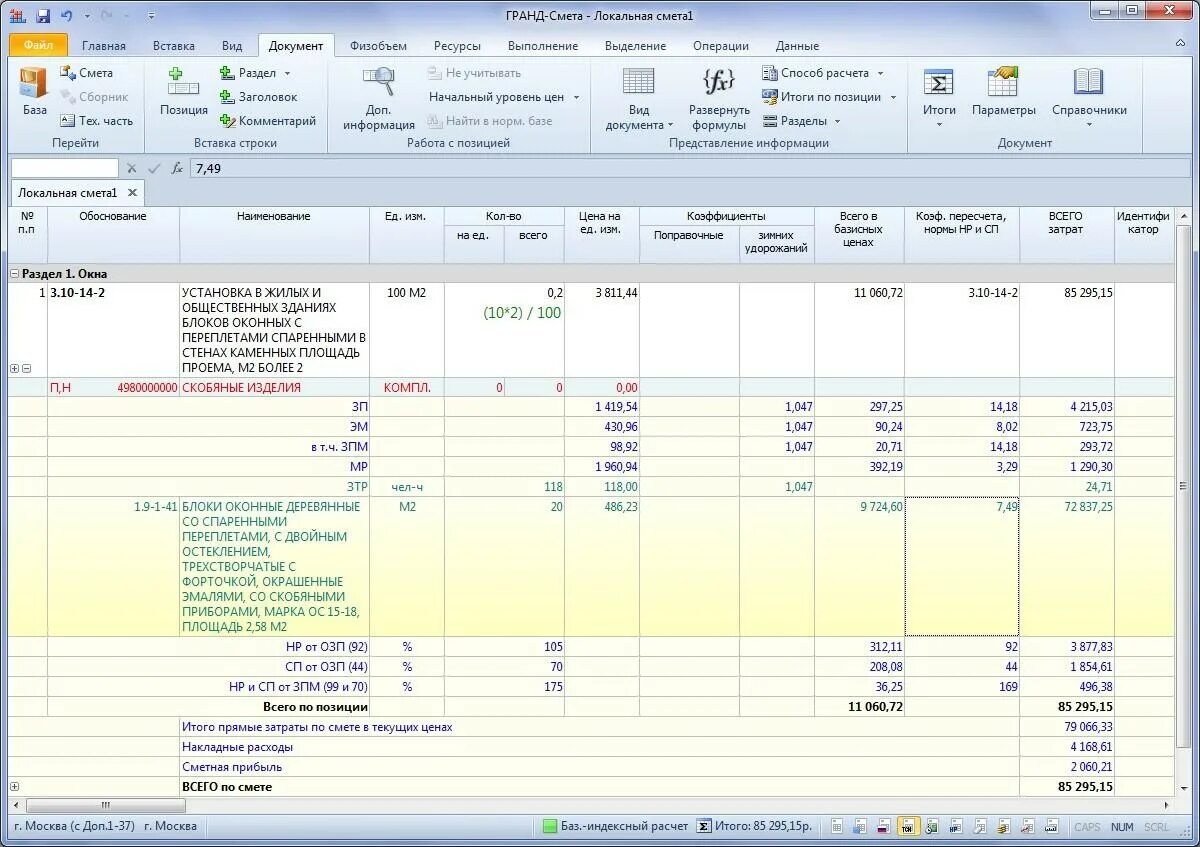The width and height of the screenshot is (1200, 847).
Task: Select resource code 1.9-1-41
Action: pos(155,507)
